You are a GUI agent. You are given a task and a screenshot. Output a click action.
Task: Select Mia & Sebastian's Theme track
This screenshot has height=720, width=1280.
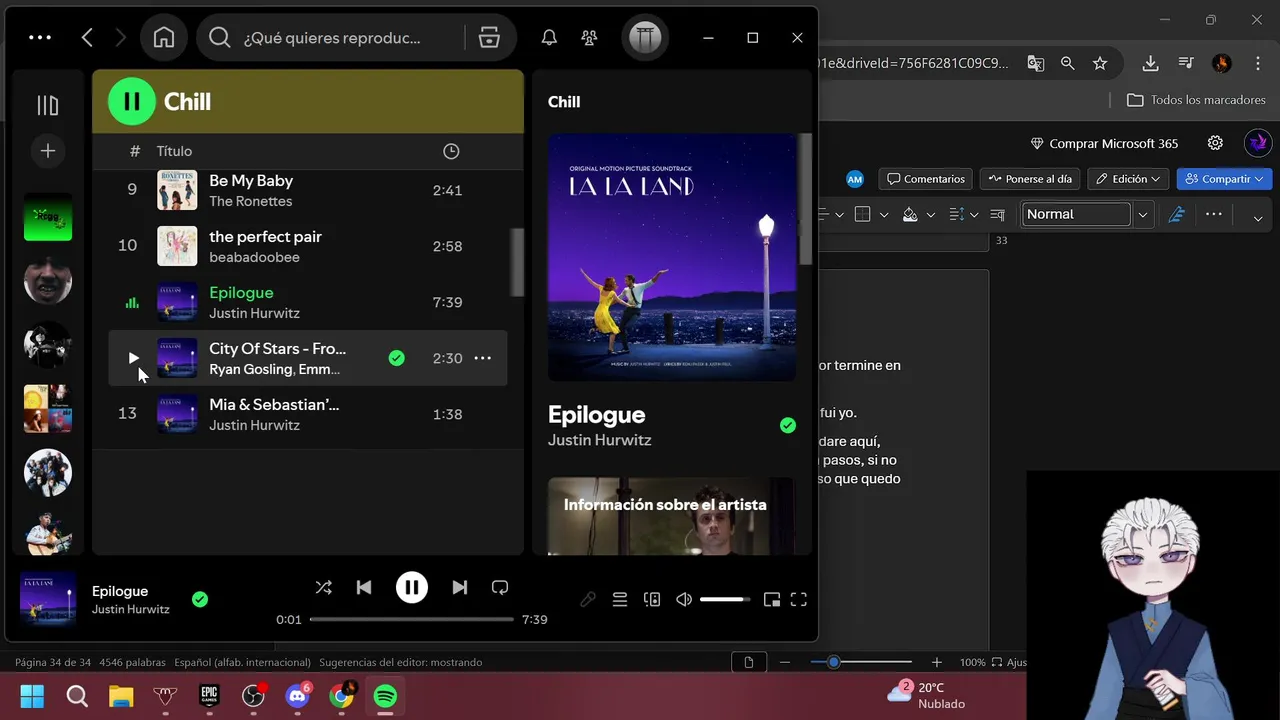click(307, 414)
